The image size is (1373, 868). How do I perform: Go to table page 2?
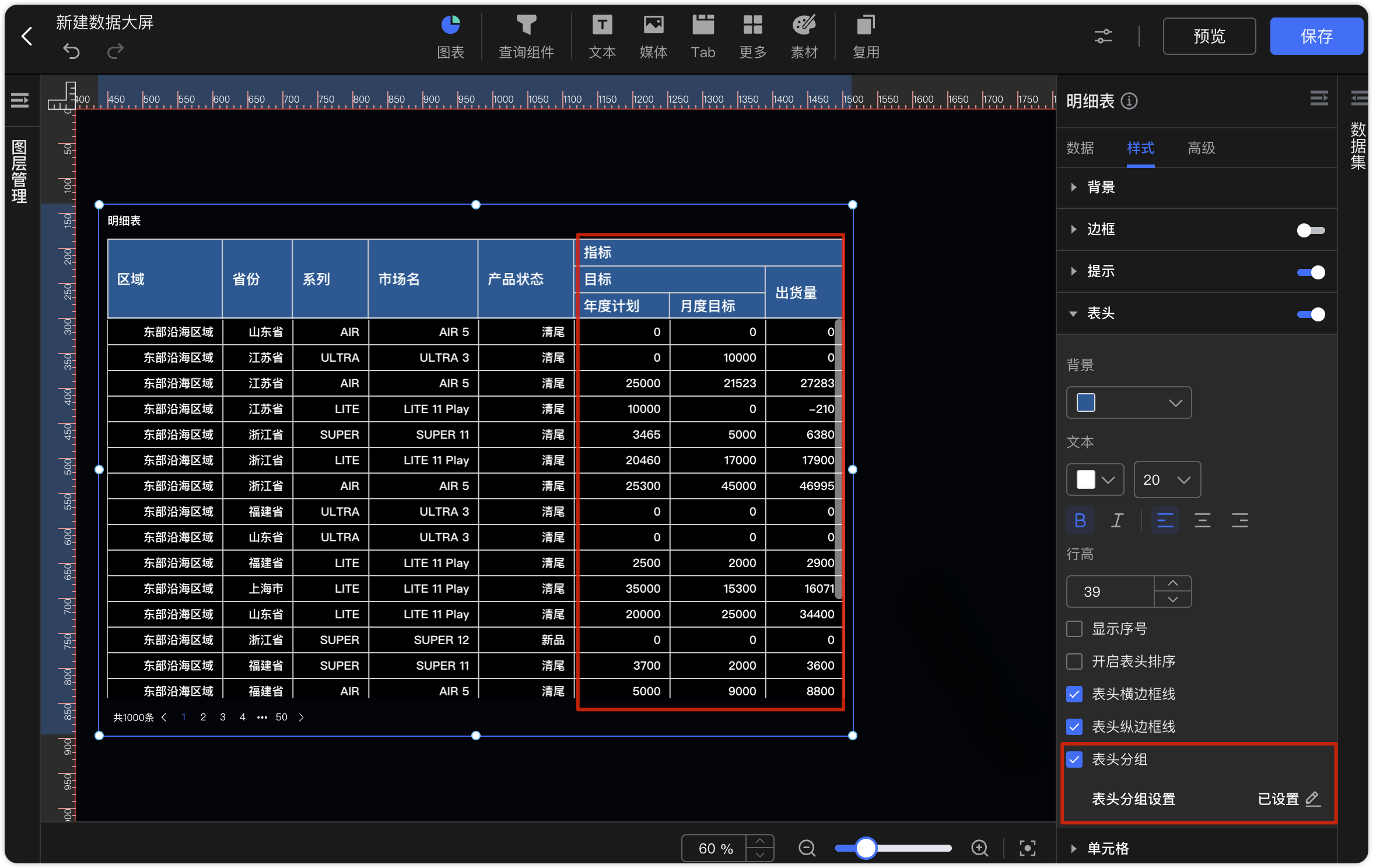pyautogui.click(x=203, y=717)
